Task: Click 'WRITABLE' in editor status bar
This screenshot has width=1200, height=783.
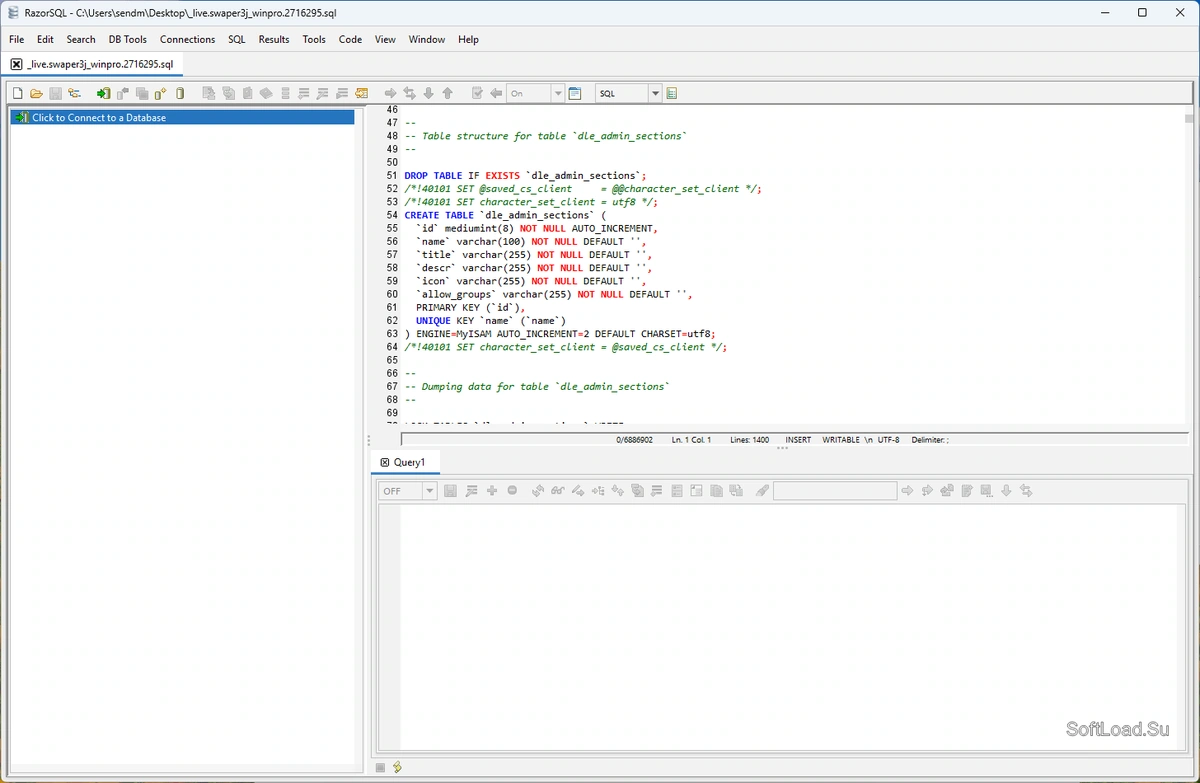Action: 841,439
